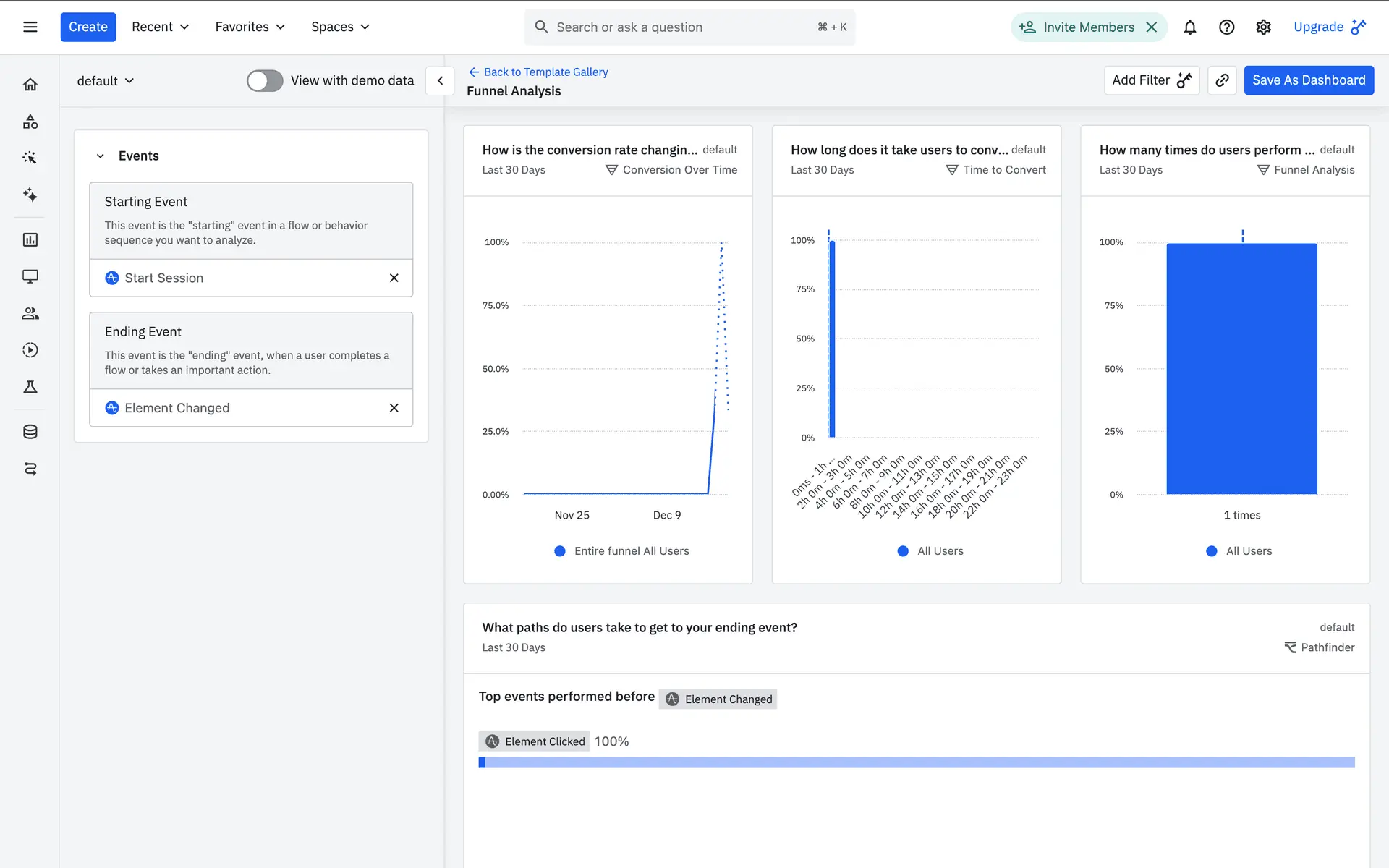
Task: Click the help question mark icon
Action: (1226, 27)
